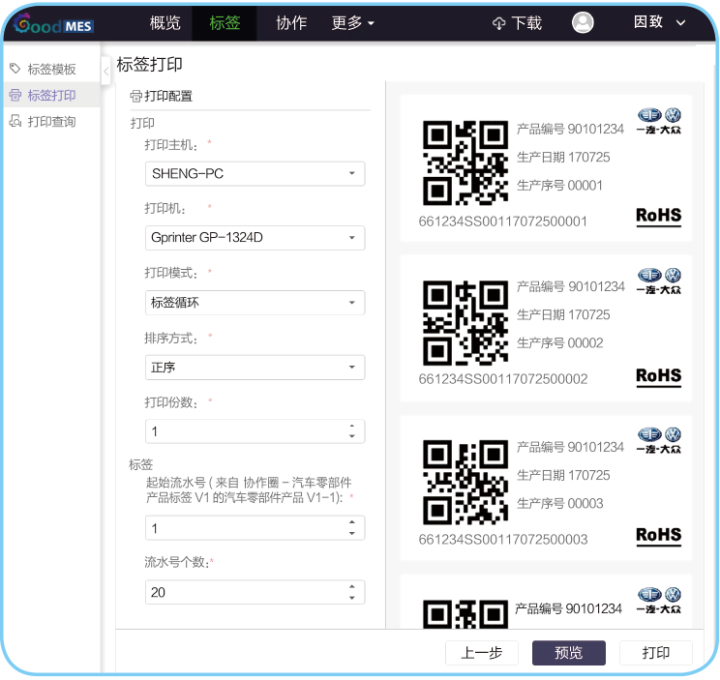
Task: Open the 打印机 Gprinter GP-1324D dropdown
Action: pyautogui.click(x=255, y=238)
